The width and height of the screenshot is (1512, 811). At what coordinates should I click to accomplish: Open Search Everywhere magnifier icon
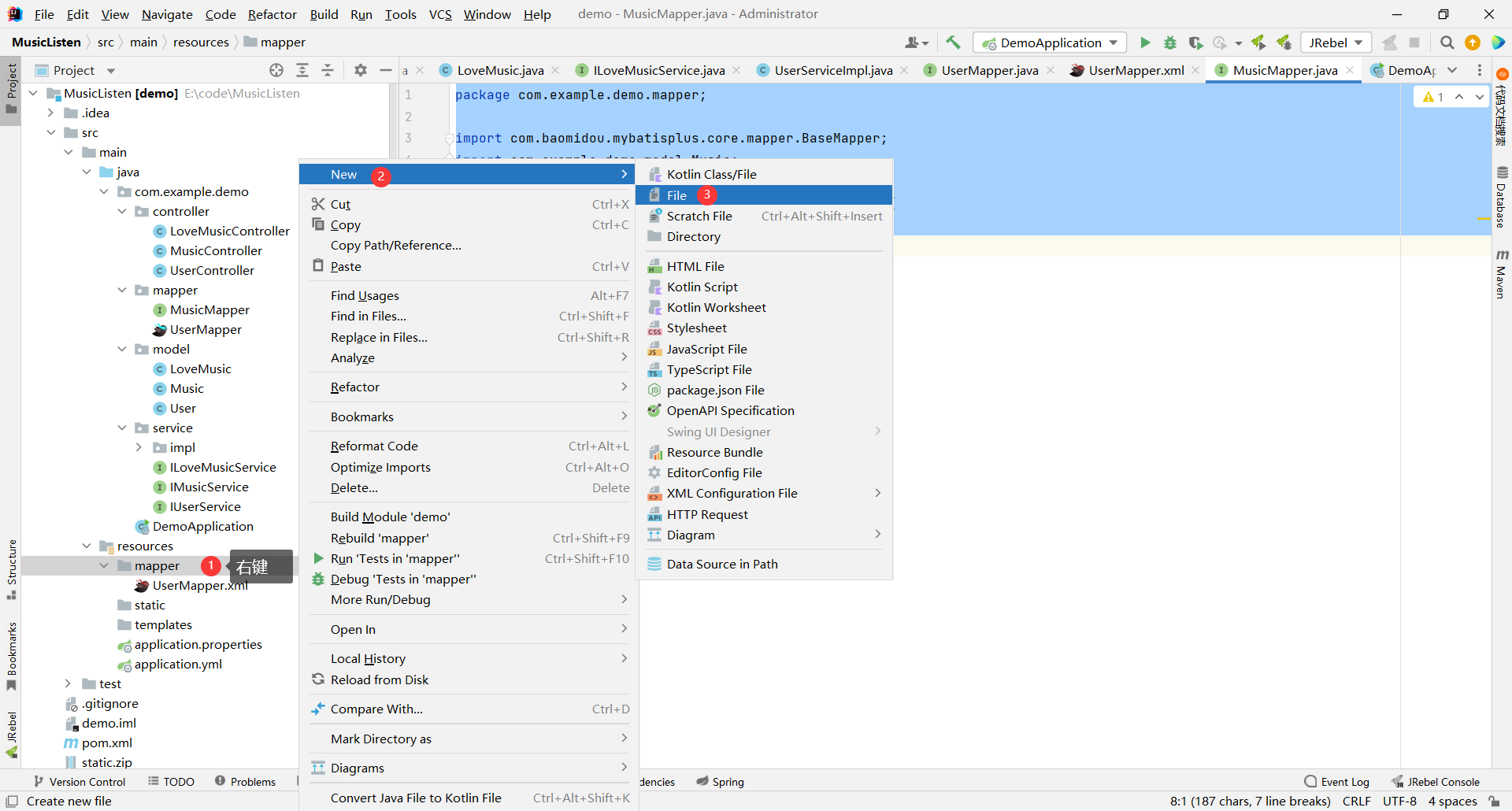coord(1447,43)
